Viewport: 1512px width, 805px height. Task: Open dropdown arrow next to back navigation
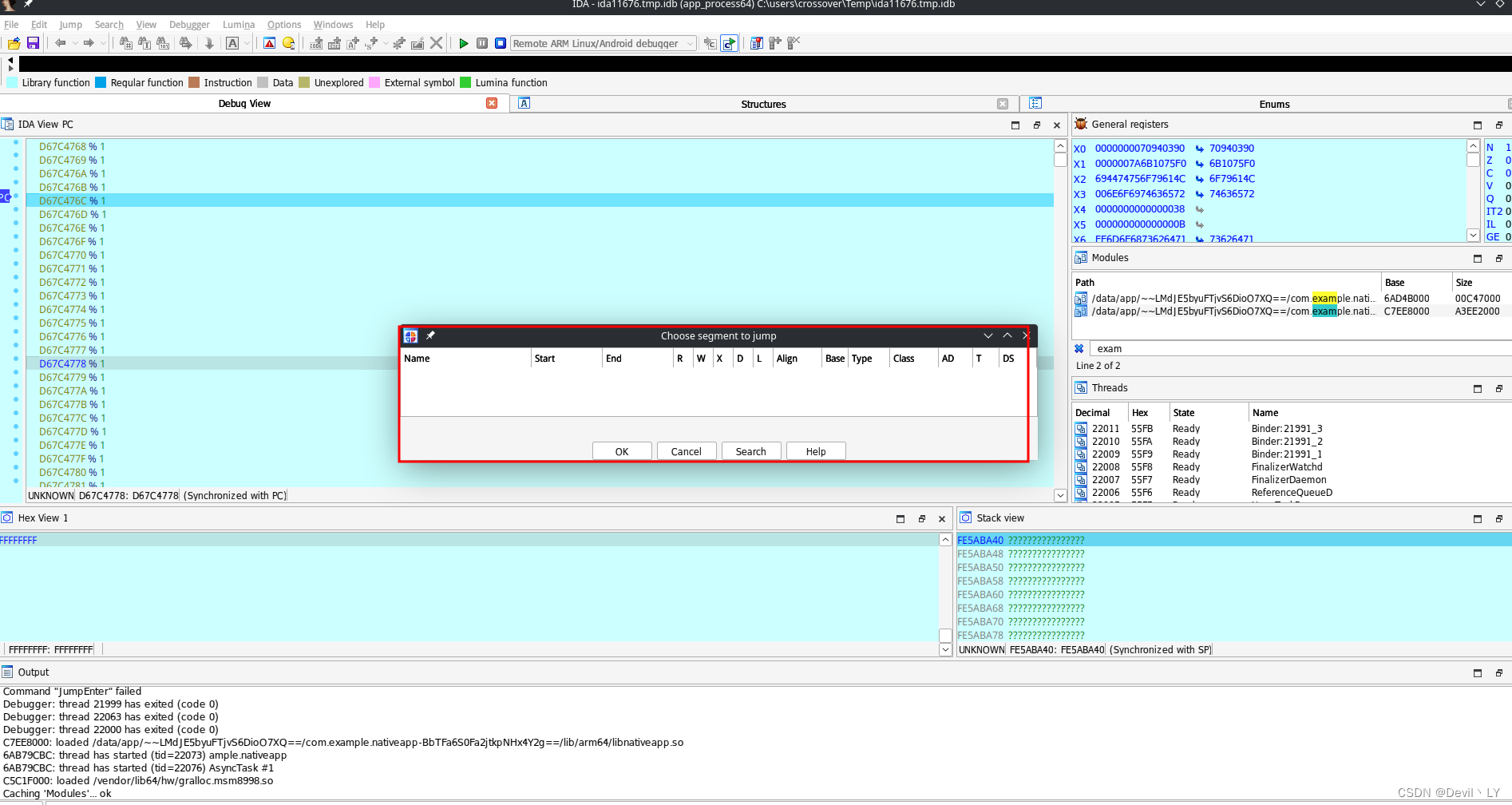tap(74, 43)
